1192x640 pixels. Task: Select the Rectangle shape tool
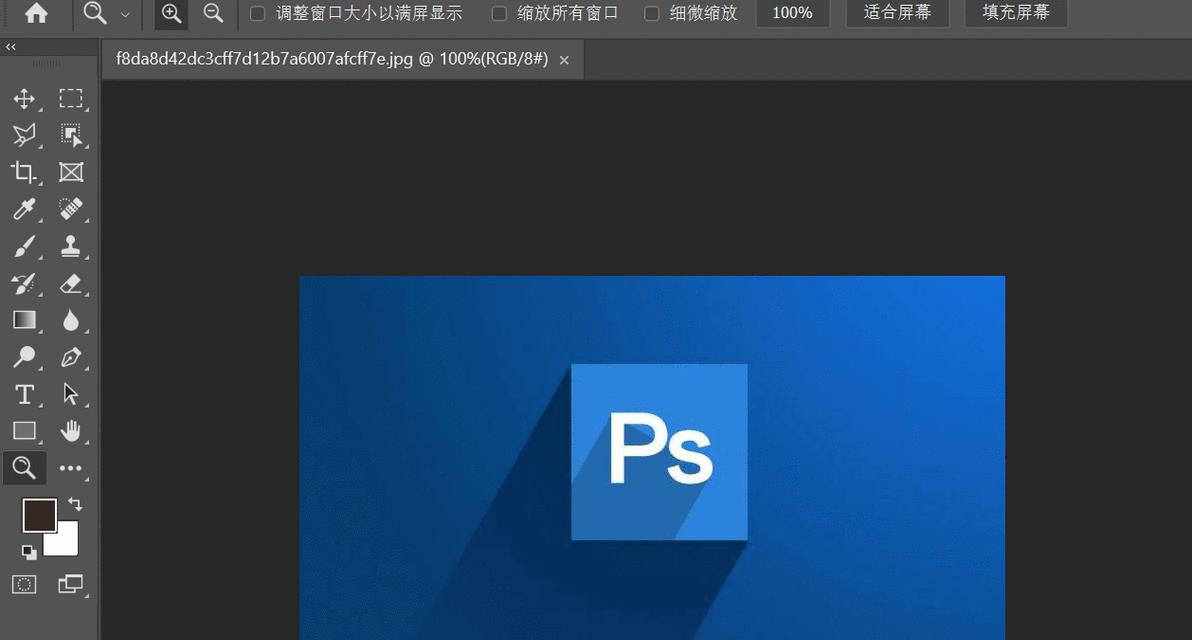click(x=24, y=431)
